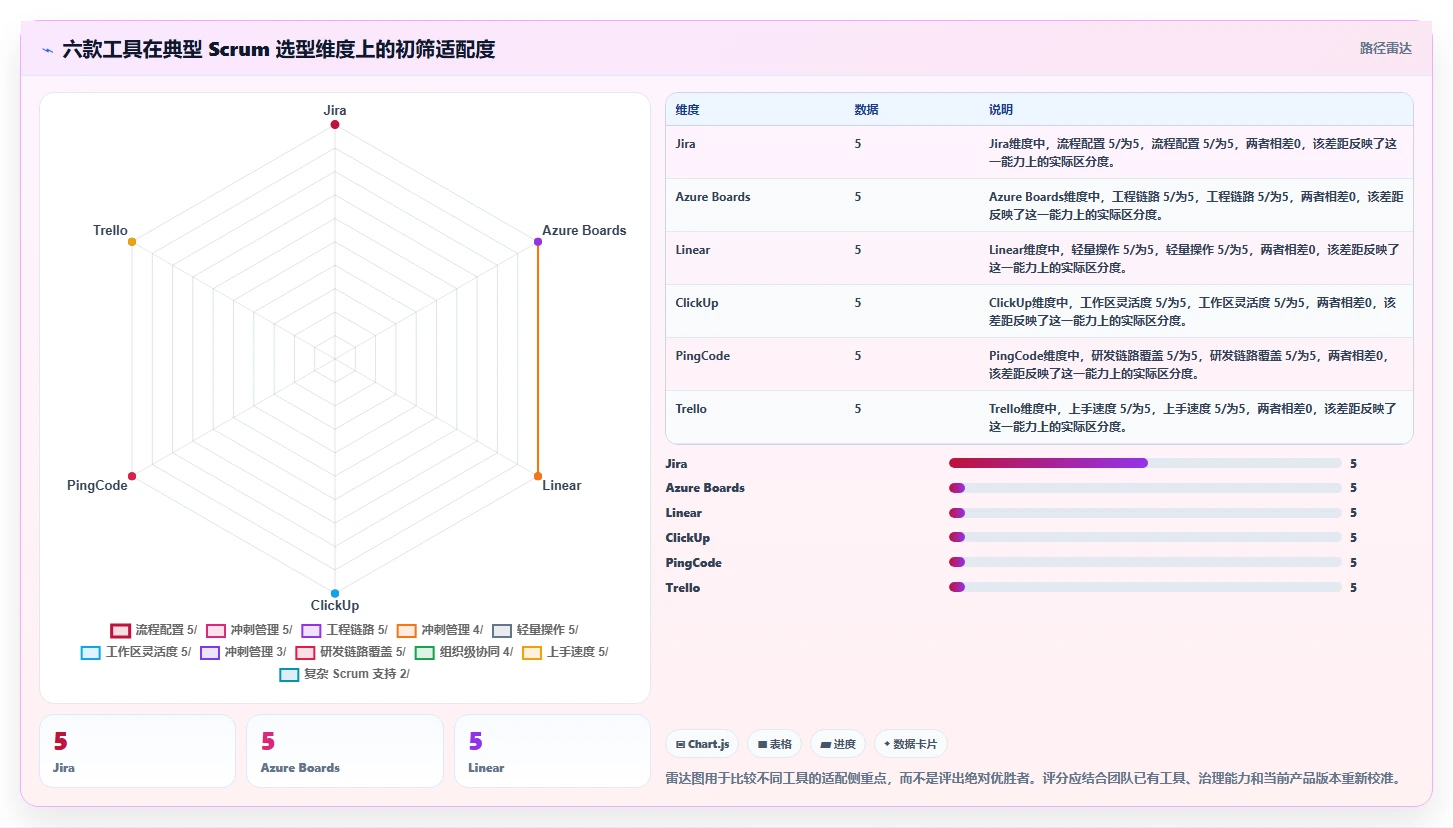Select the Azure Boards table row

[1039, 205]
